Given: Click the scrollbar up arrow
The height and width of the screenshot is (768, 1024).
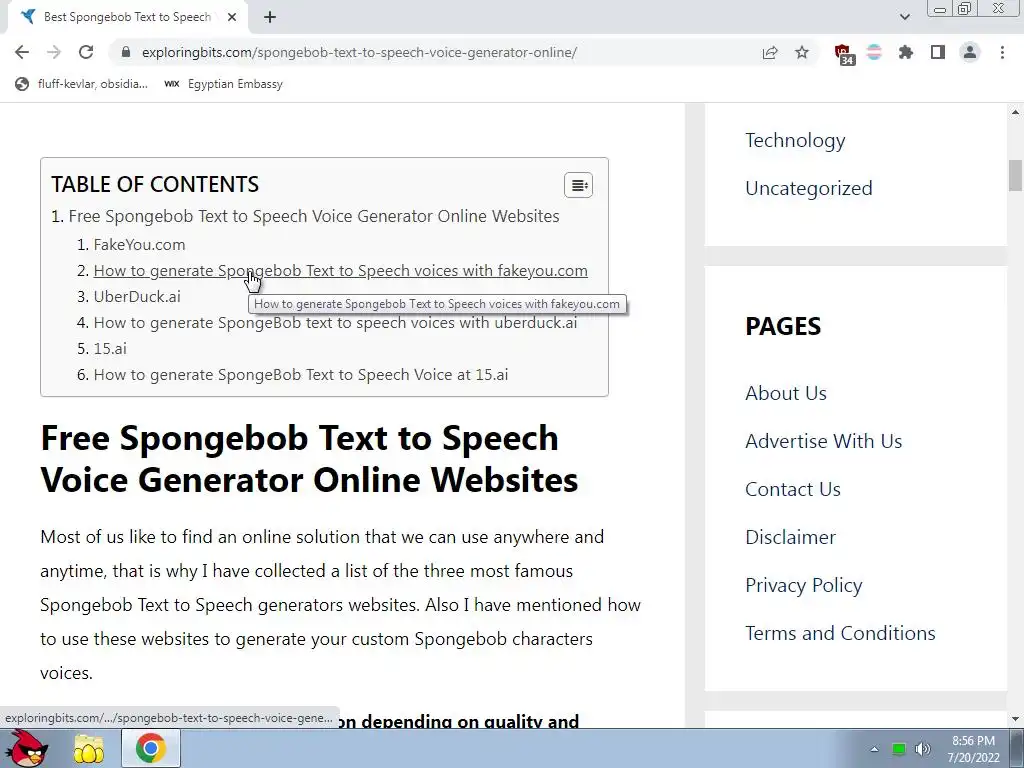Looking at the screenshot, I should pyautogui.click(x=1015, y=112).
